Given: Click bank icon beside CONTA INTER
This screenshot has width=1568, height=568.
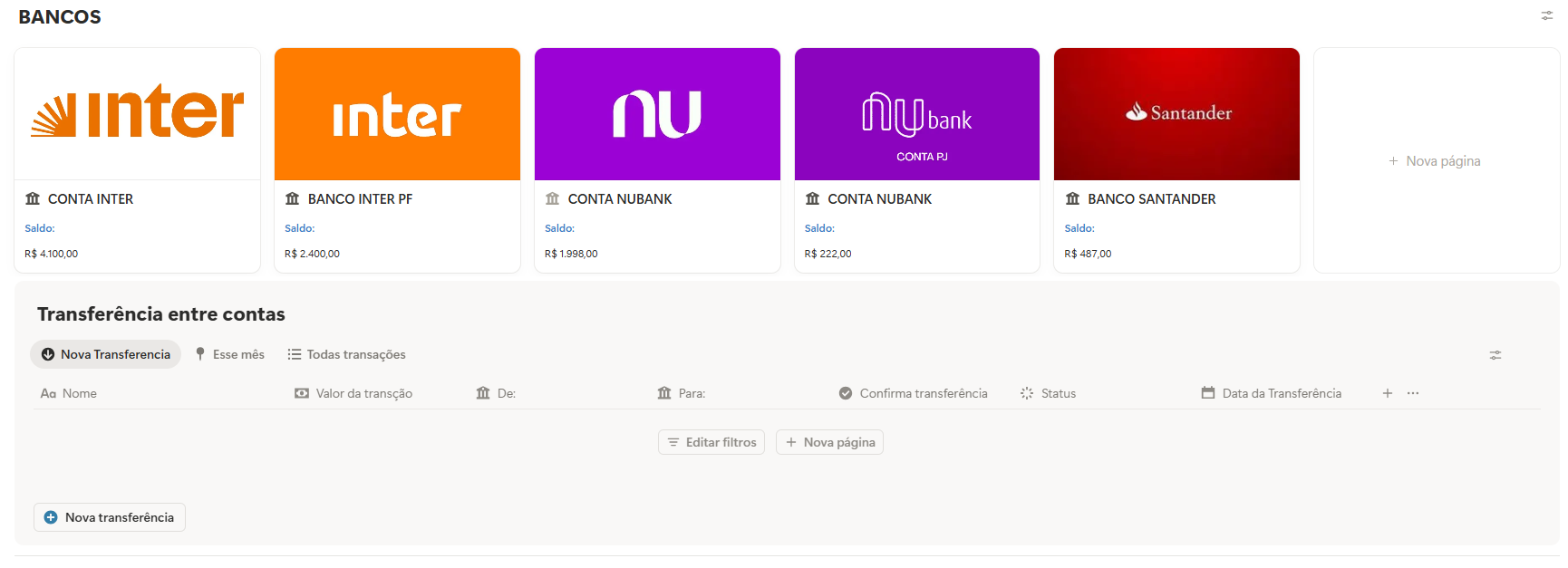Looking at the screenshot, I should (33, 198).
